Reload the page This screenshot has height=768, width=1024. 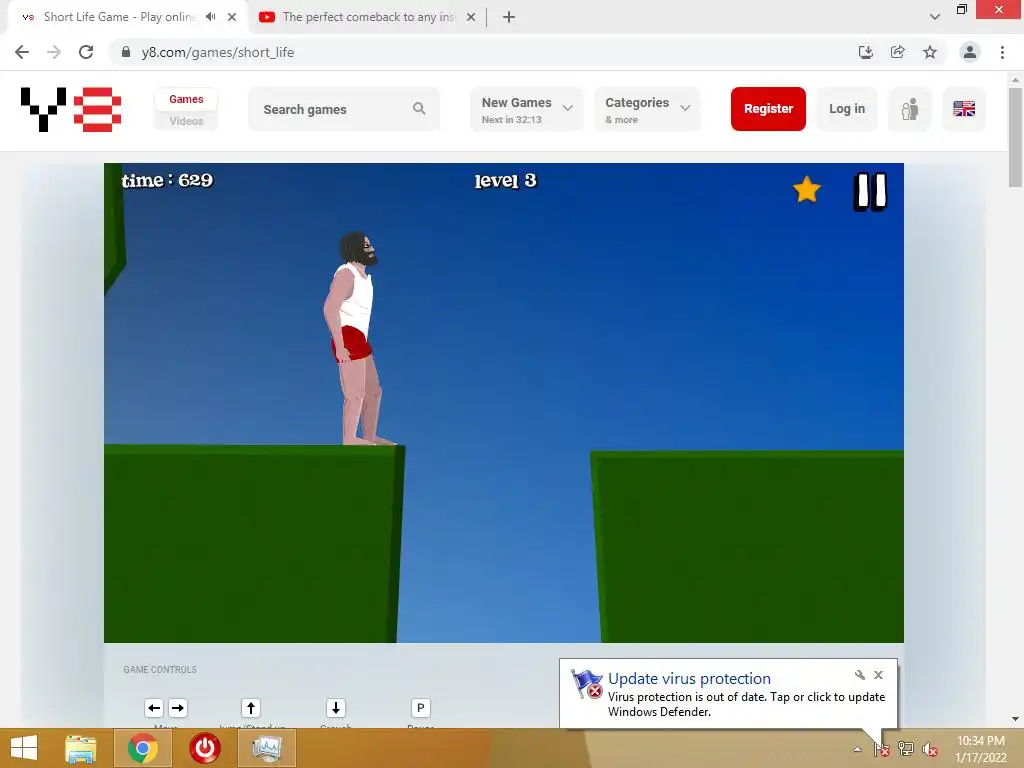86,52
